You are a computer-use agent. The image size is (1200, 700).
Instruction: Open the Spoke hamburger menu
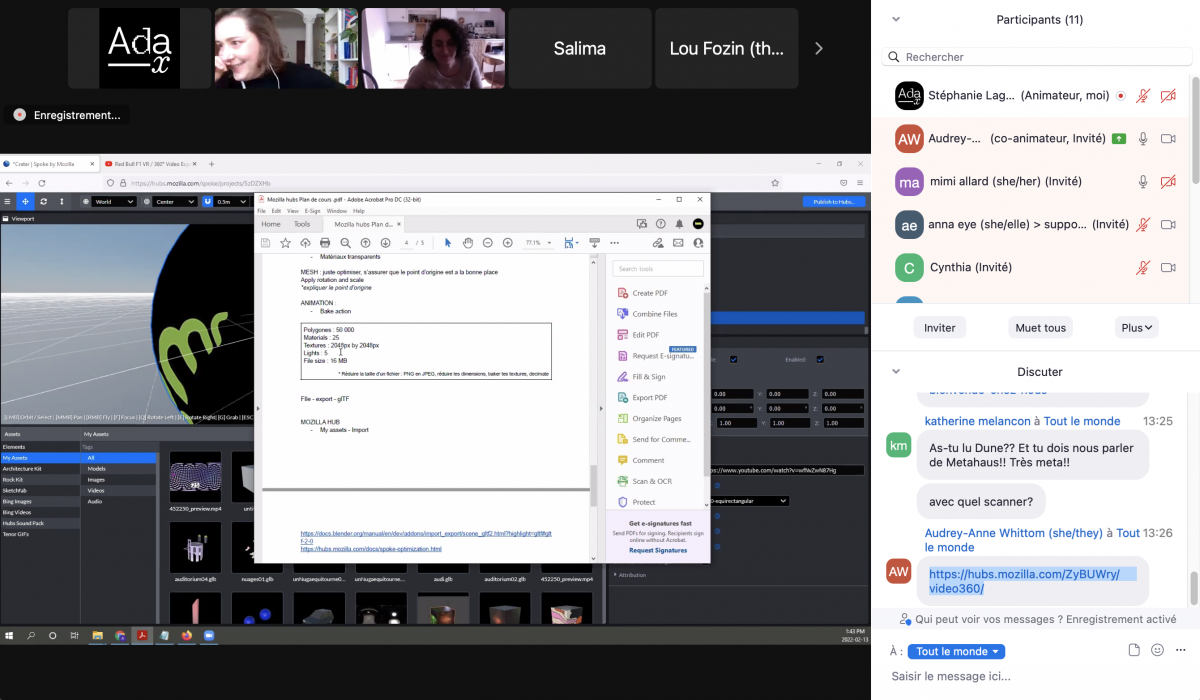(x=7, y=201)
